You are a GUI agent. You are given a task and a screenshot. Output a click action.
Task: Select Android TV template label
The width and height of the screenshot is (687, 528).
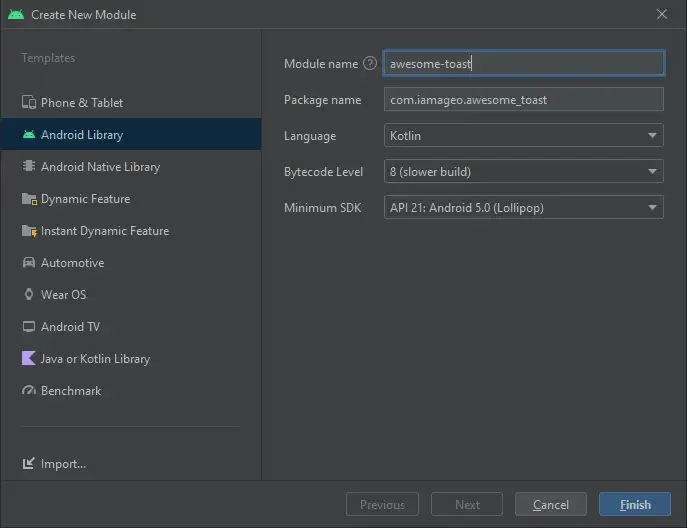(70, 327)
